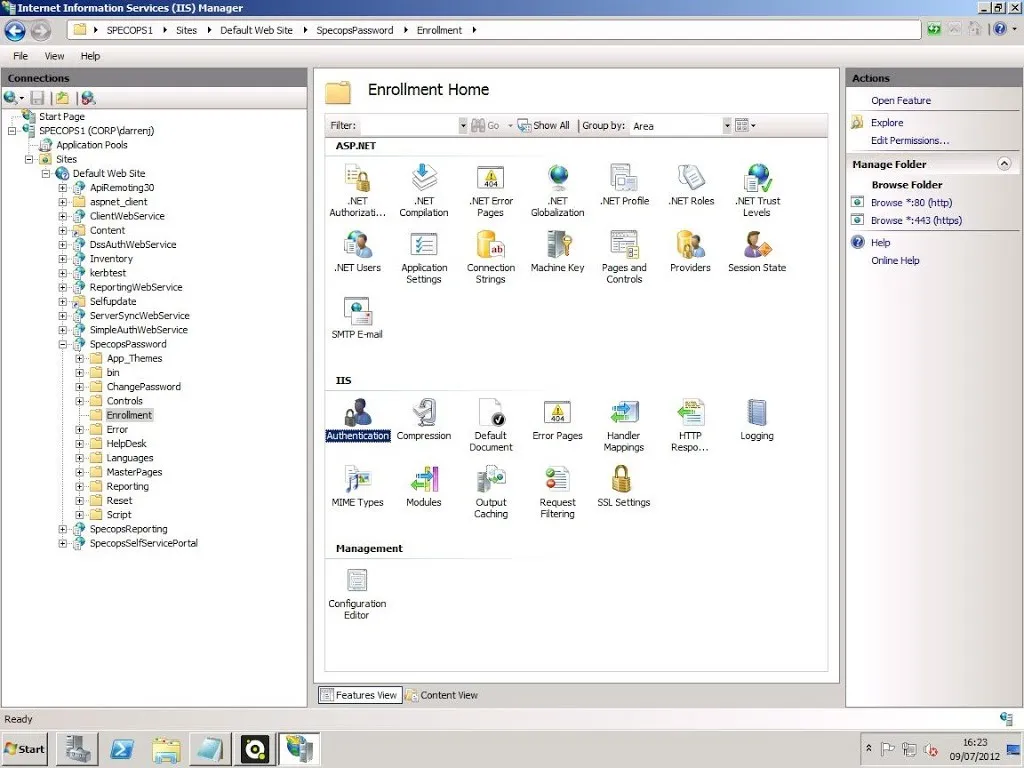The height and width of the screenshot is (768, 1024).
Task: Go back using navigation arrow
Action: 15,30
